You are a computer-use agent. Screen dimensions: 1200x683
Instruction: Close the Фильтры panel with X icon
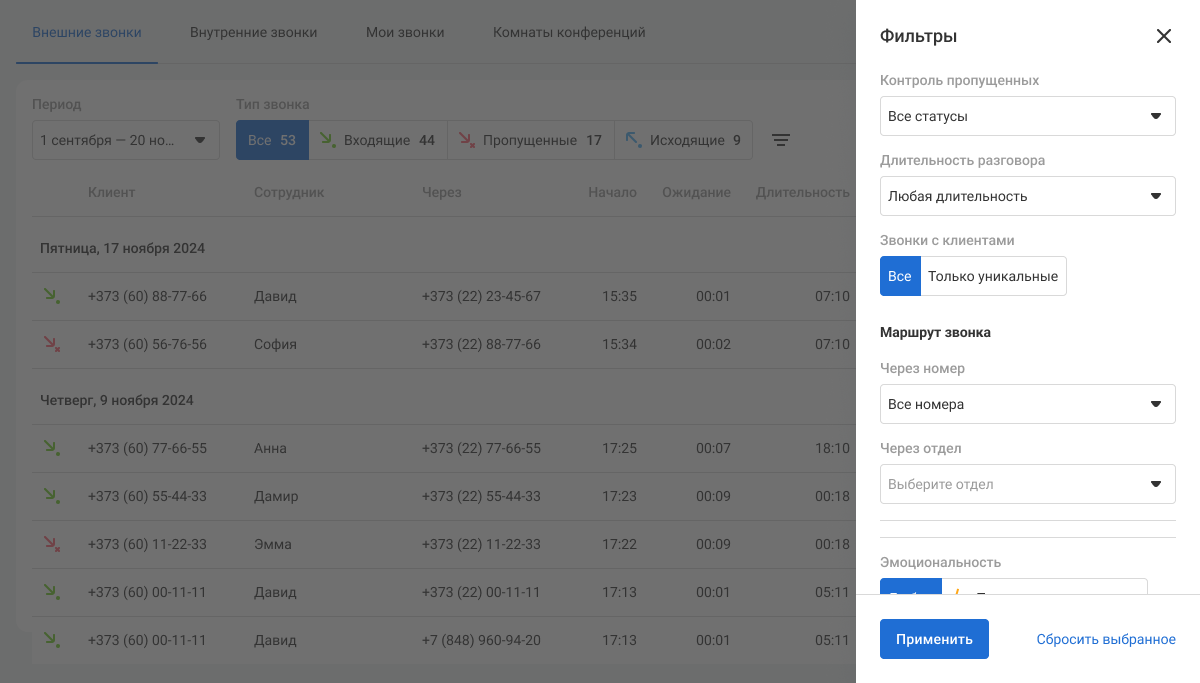tap(1163, 36)
